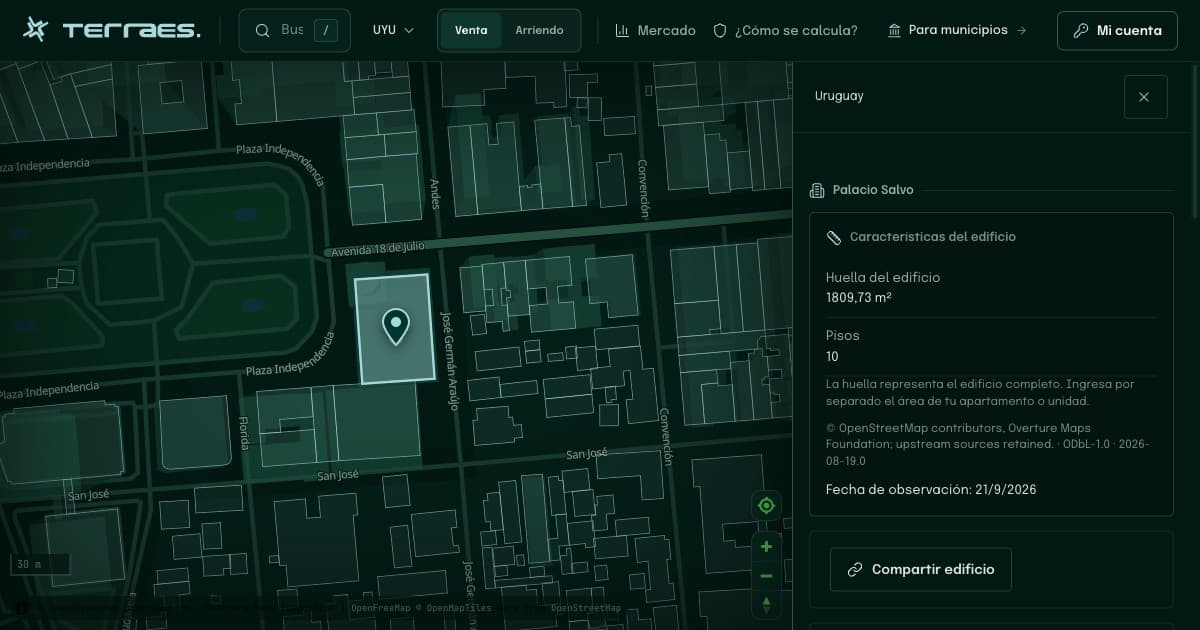Click the key icon in Mi cuenta
The height and width of the screenshot is (630, 1200).
[x=1080, y=30]
